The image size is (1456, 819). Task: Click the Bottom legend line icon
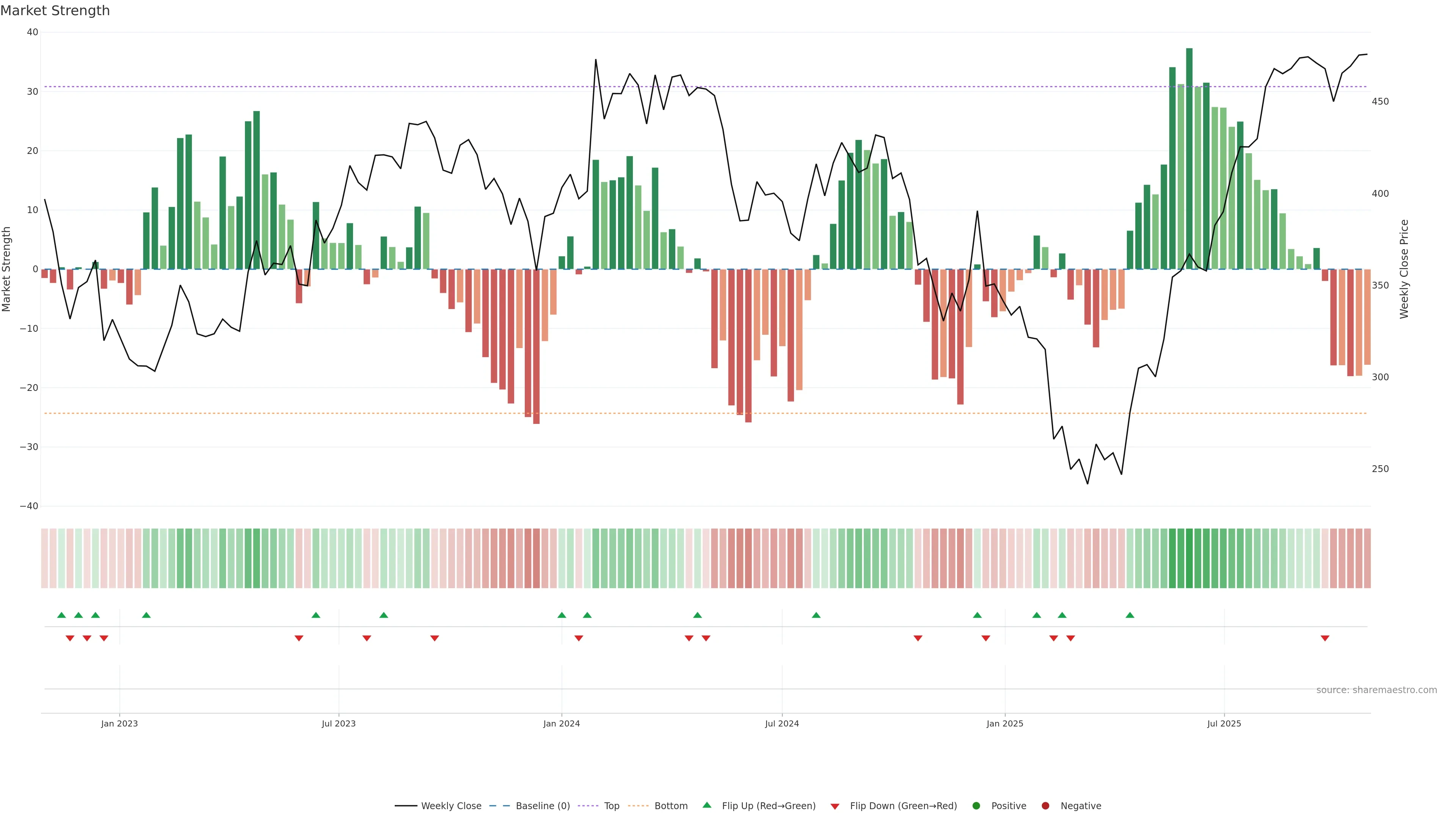638,805
